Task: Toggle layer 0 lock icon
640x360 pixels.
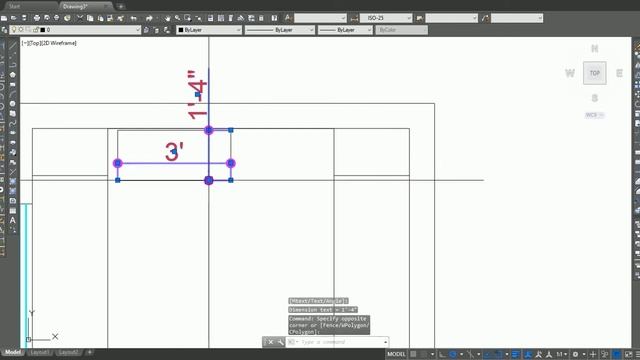Action: [x=36, y=30]
